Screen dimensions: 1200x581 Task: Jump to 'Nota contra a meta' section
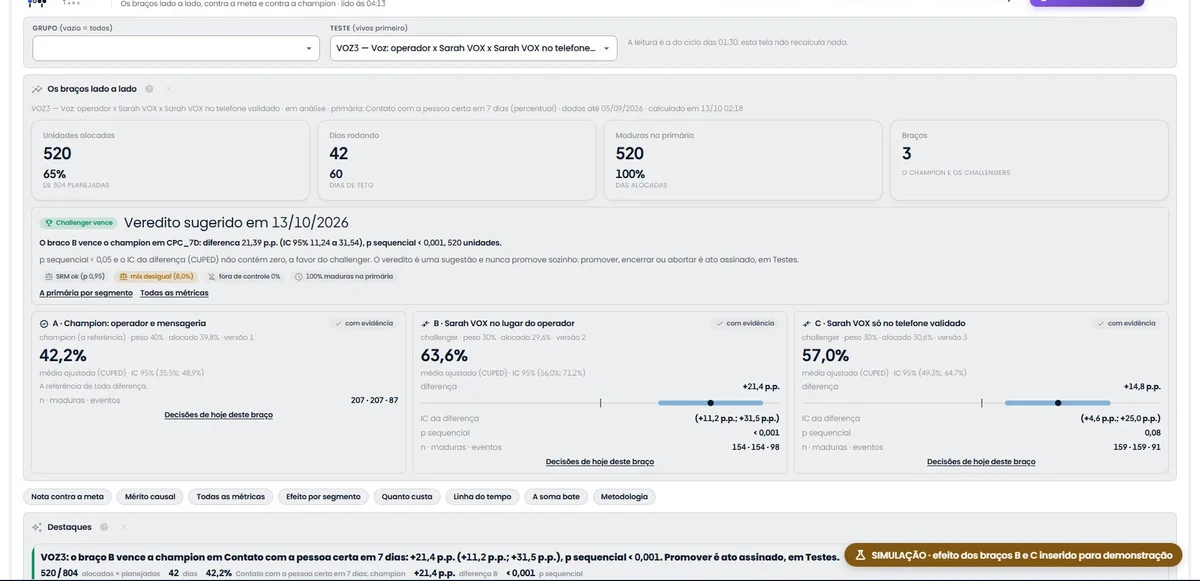(67, 496)
